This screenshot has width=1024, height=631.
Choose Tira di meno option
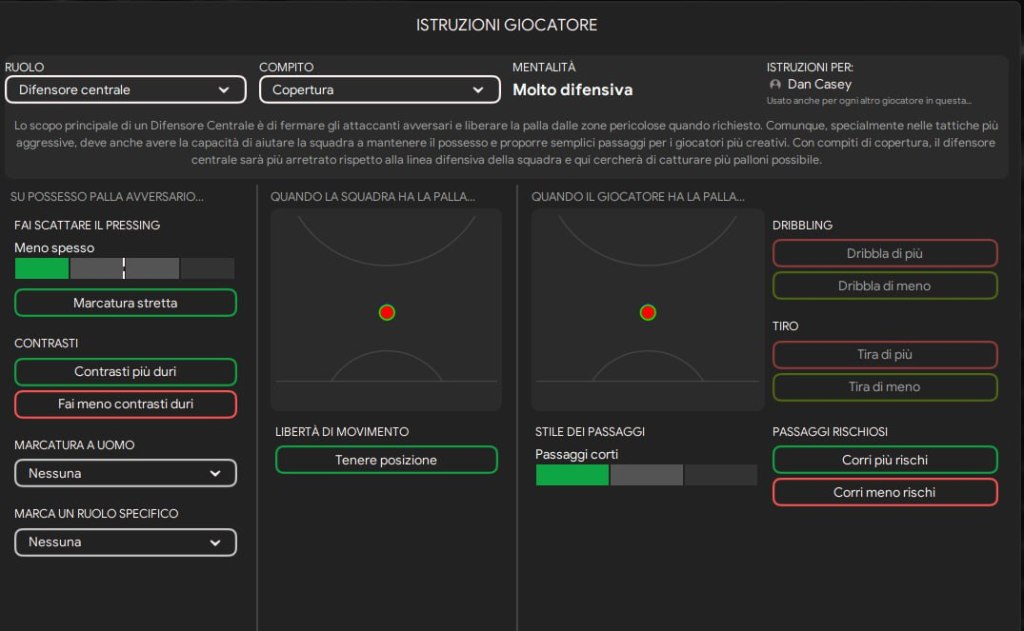pyautogui.click(x=884, y=387)
